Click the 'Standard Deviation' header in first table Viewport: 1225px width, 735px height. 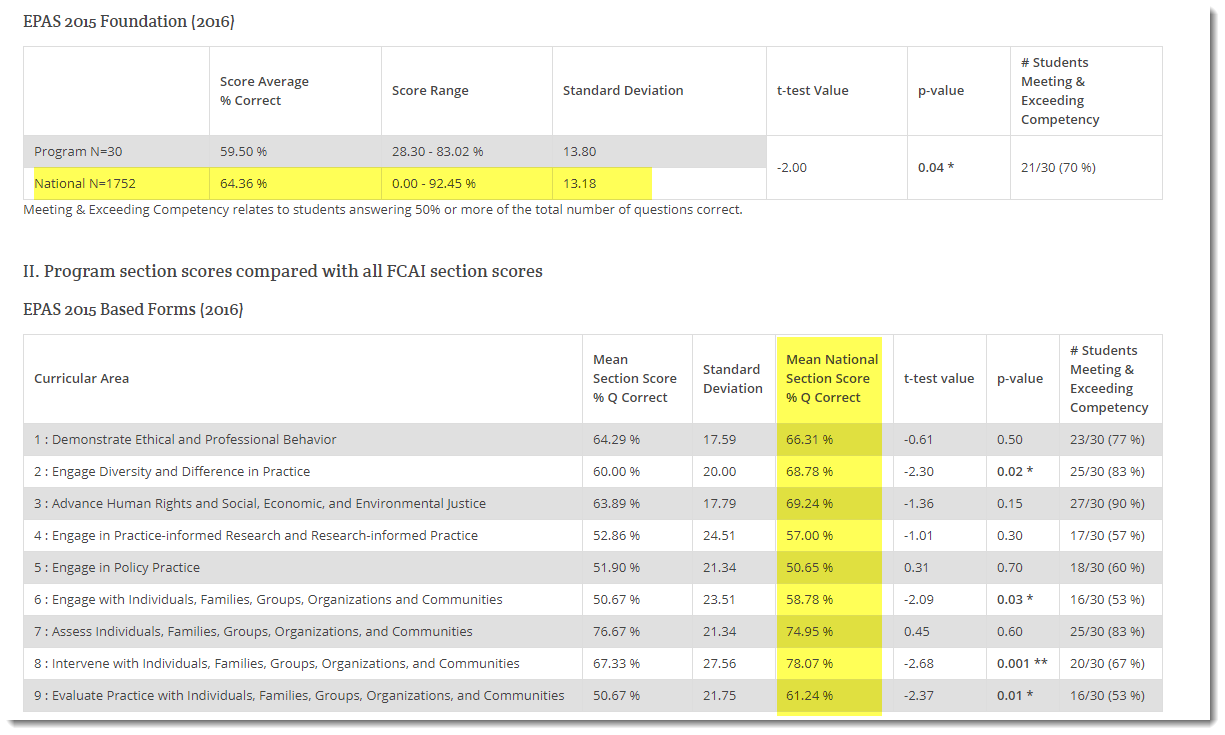click(x=623, y=90)
